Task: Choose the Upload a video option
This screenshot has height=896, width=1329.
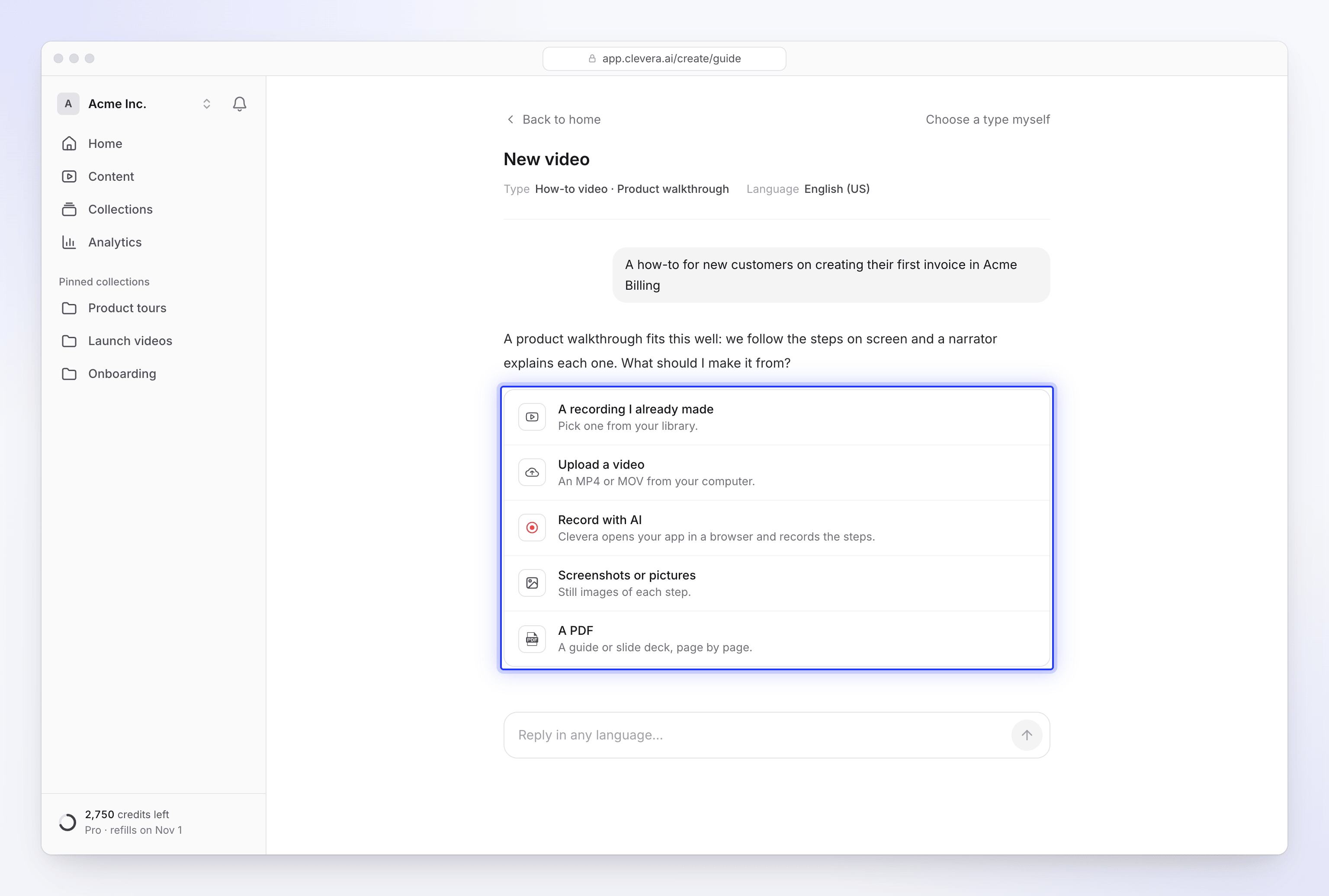Action: [777, 473]
